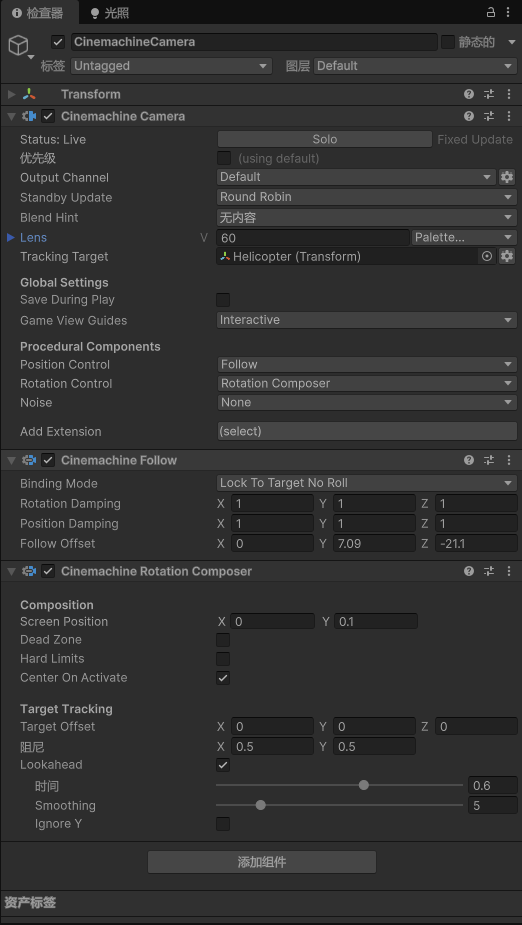Click gear icon next to Tracking Target
The height and width of the screenshot is (925, 522).
click(507, 256)
